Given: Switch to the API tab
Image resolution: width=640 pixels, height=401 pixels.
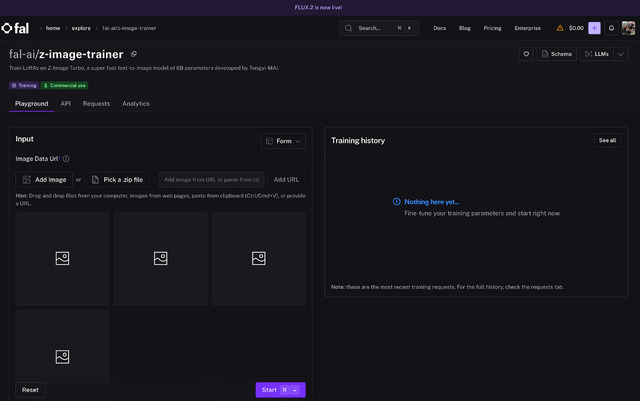Looking at the screenshot, I should pyautogui.click(x=65, y=103).
